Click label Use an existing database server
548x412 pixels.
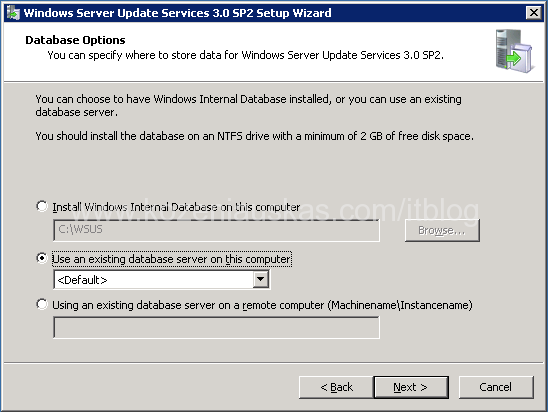pos(172,259)
